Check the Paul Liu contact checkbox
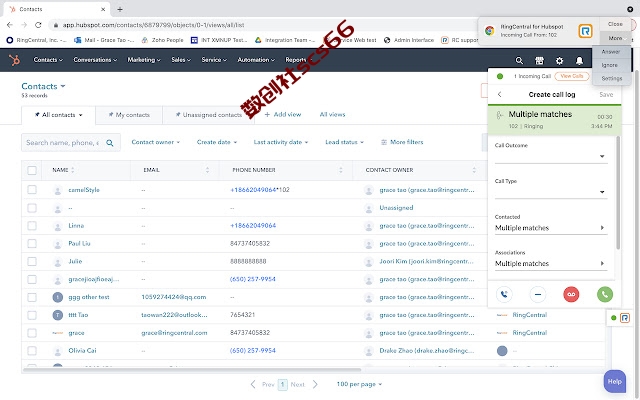Image resolution: width=640 pixels, height=400 pixels. coord(32,244)
